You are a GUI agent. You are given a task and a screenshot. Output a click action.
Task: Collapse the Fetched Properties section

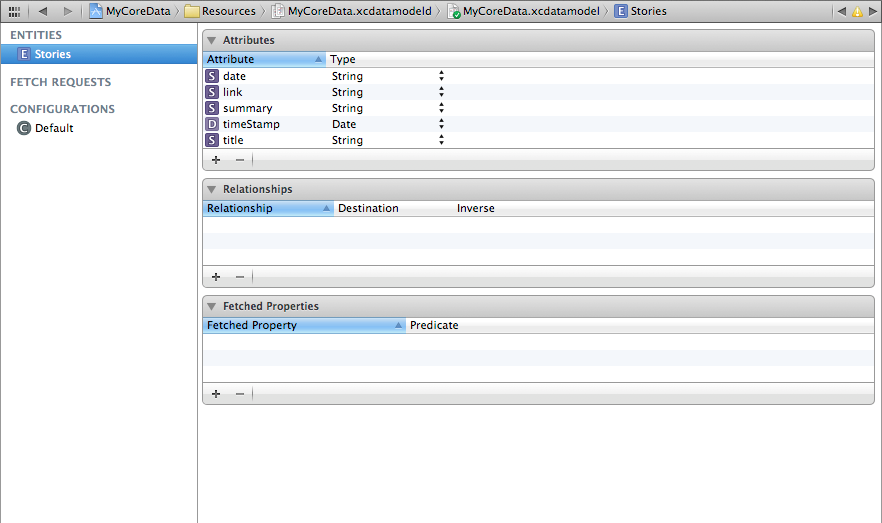click(x=212, y=306)
